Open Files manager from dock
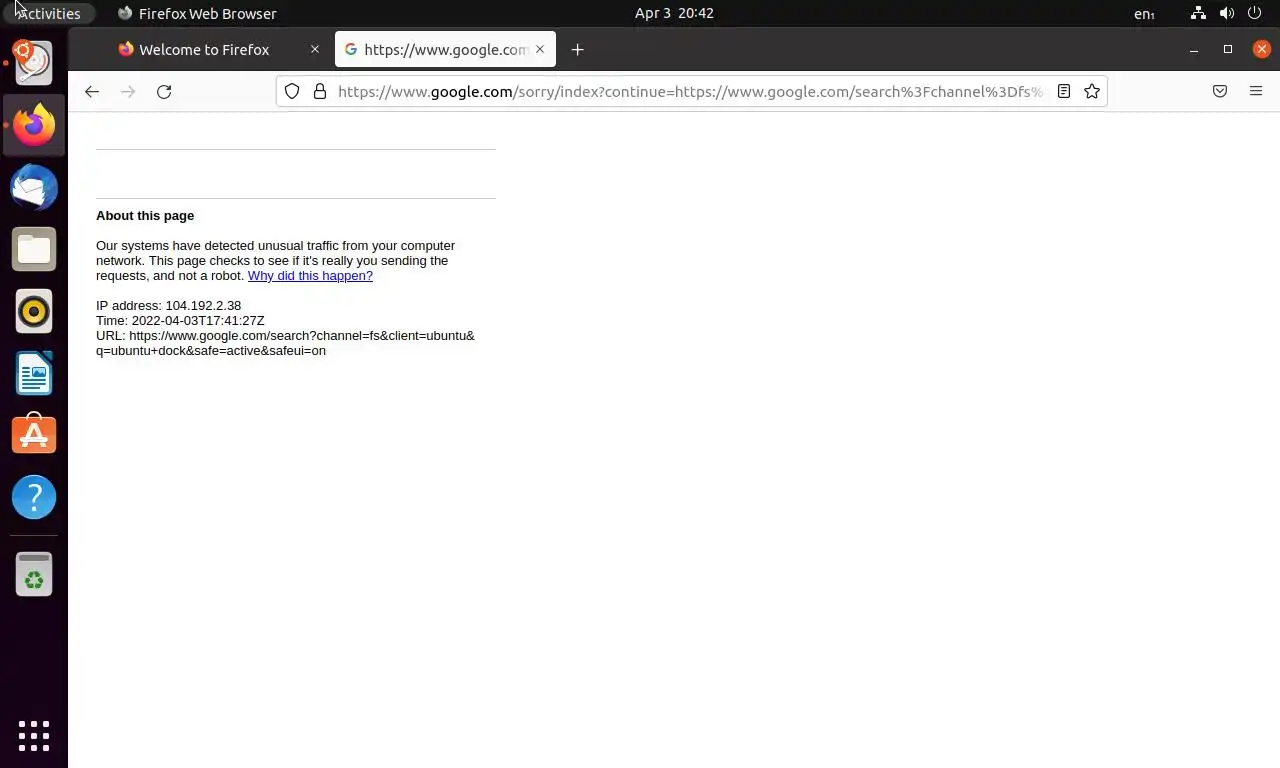The width and height of the screenshot is (1280, 768). pyautogui.click(x=34, y=249)
